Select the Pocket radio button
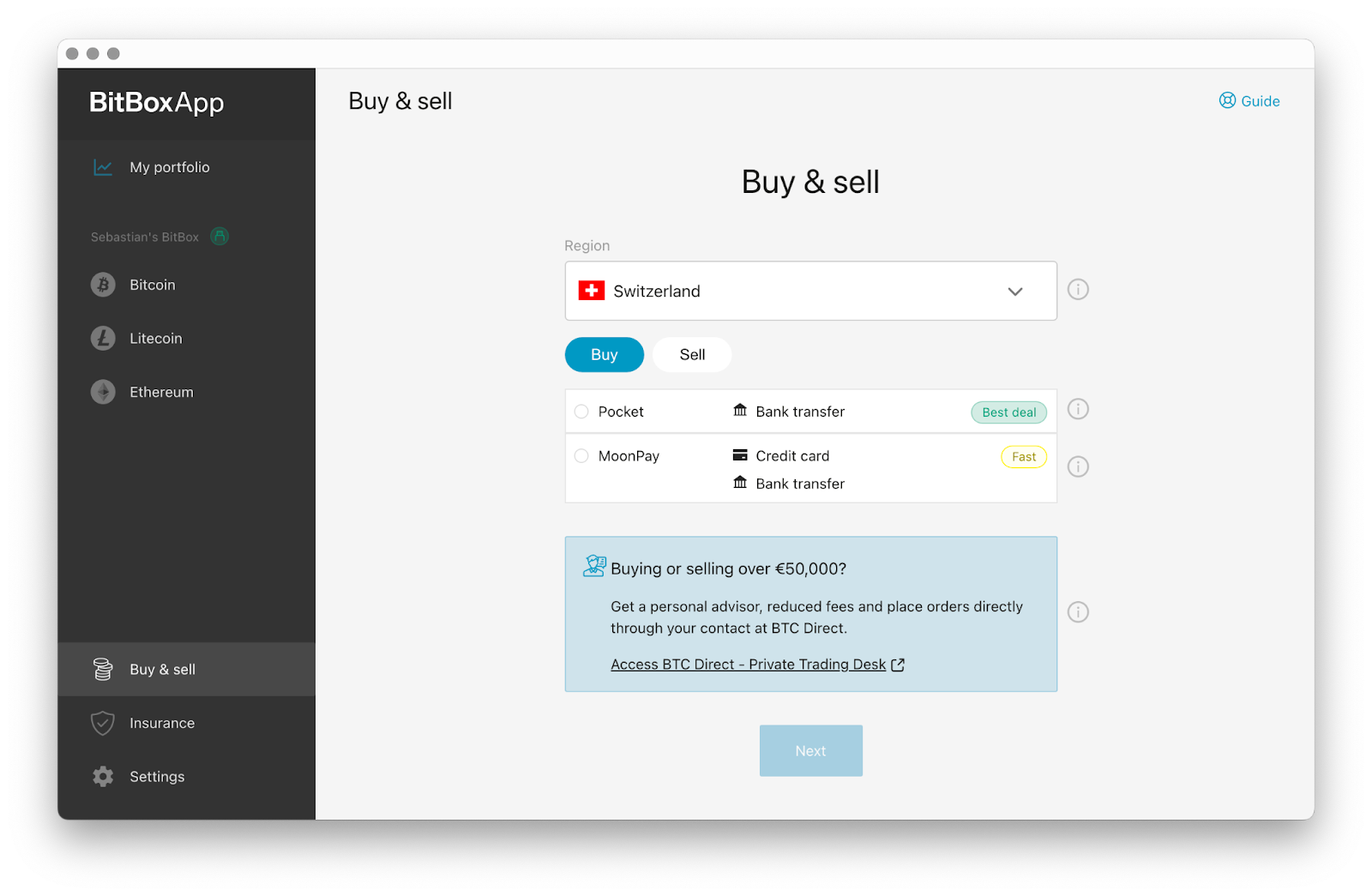 coord(581,412)
